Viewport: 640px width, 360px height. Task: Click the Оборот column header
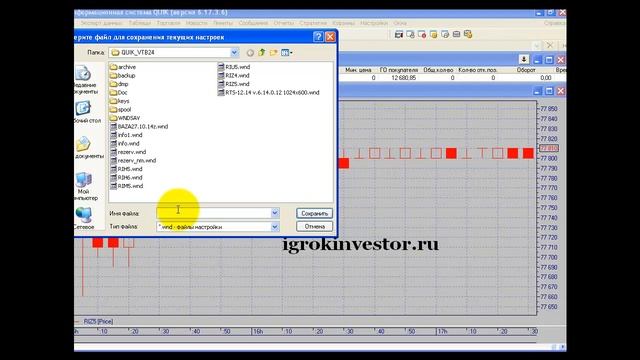(x=526, y=70)
